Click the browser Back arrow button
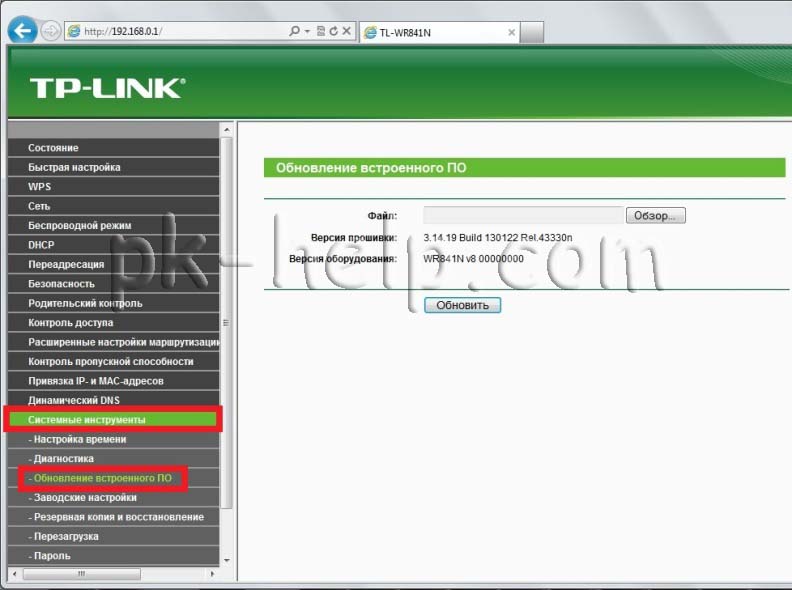Screen dimensions: 792x590 22,31
